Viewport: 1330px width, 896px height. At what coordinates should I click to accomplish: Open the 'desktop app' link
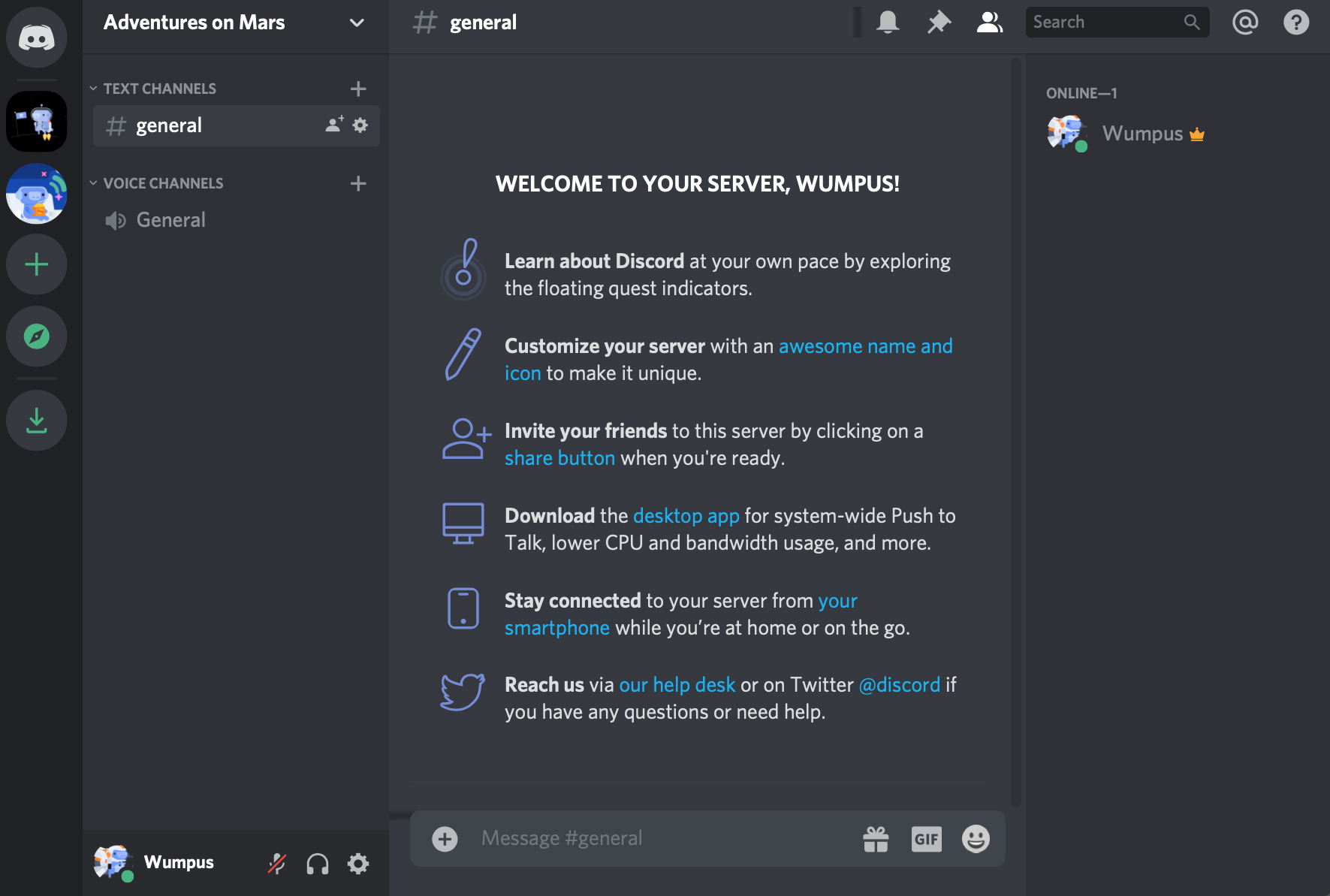686,516
